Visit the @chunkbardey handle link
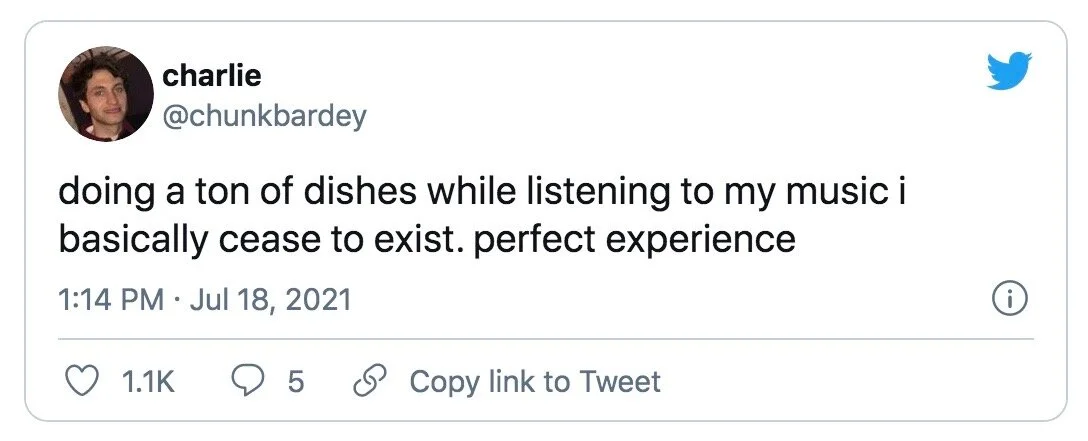 pyautogui.click(x=264, y=116)
